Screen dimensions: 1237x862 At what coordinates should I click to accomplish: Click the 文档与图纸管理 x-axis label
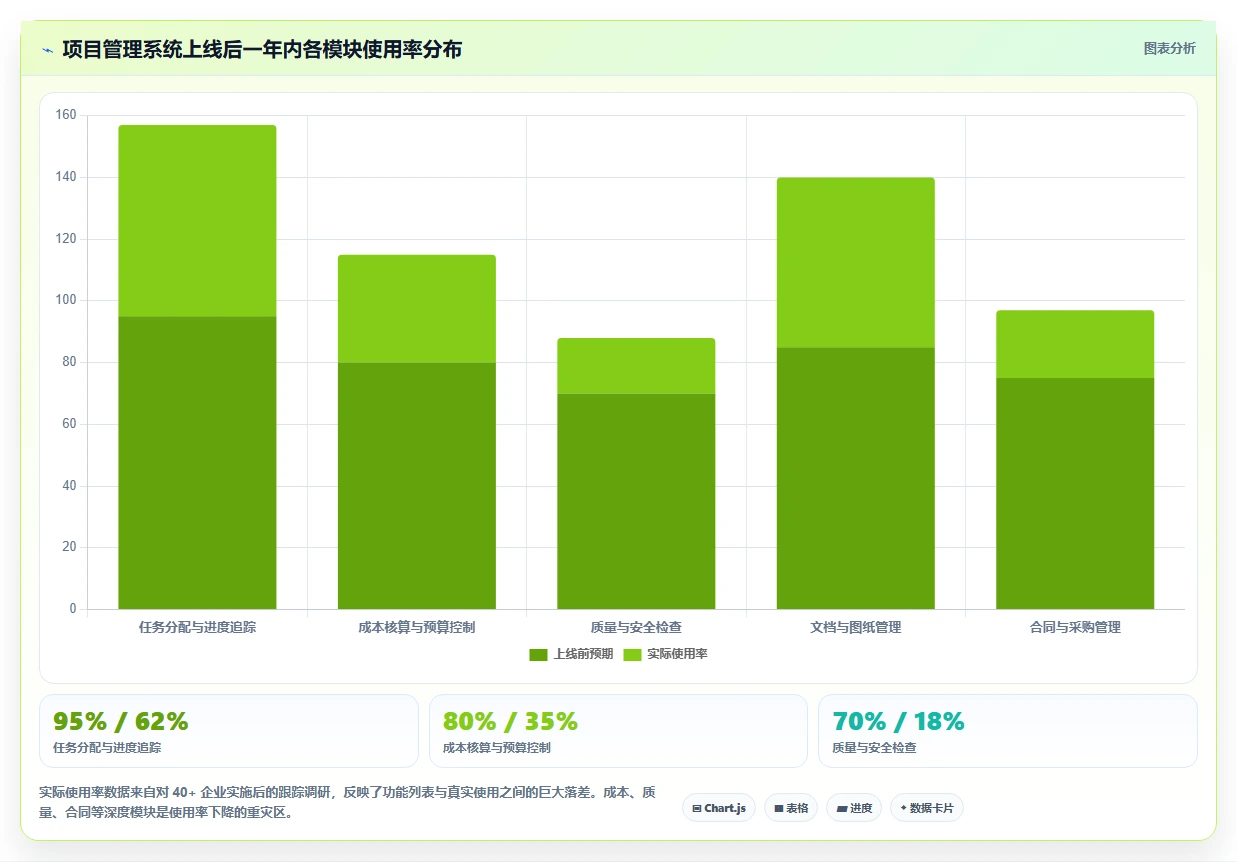pyautogui.click(x=855, y=628)
